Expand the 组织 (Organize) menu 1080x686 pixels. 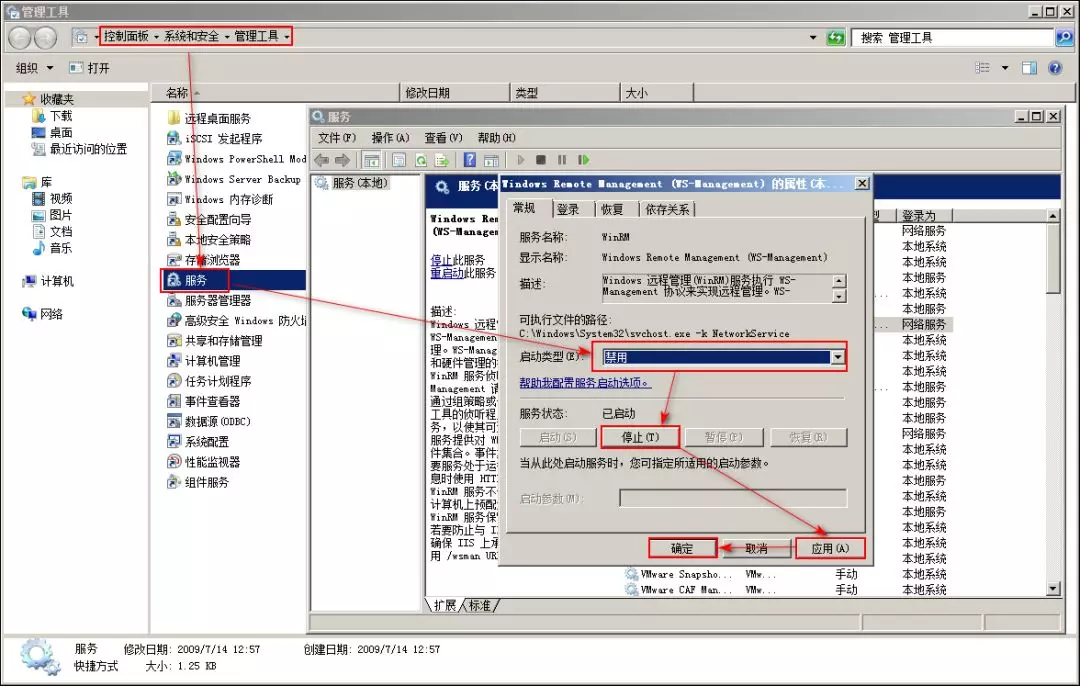35,68
